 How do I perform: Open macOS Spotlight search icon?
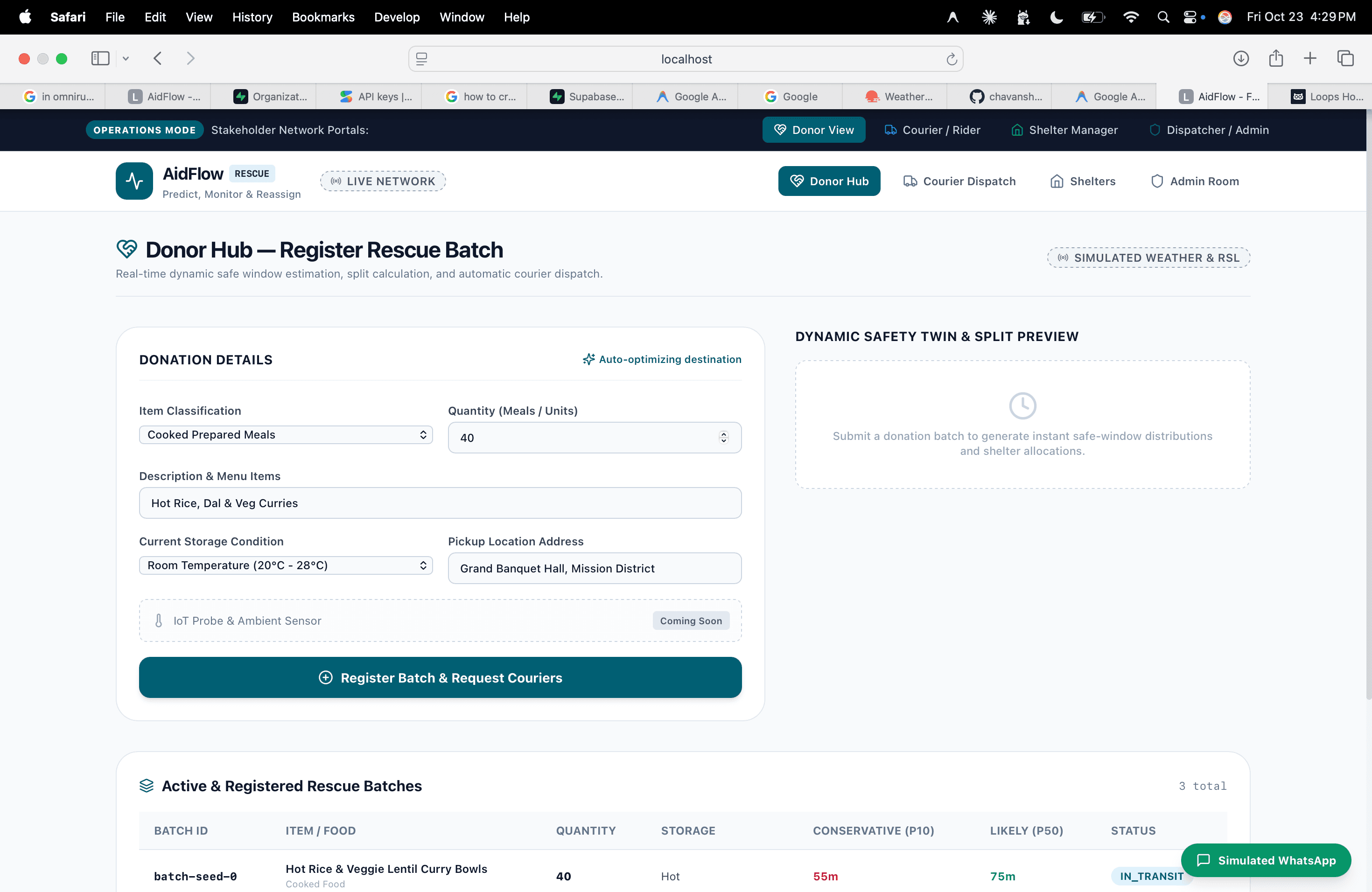(1163, 17)
